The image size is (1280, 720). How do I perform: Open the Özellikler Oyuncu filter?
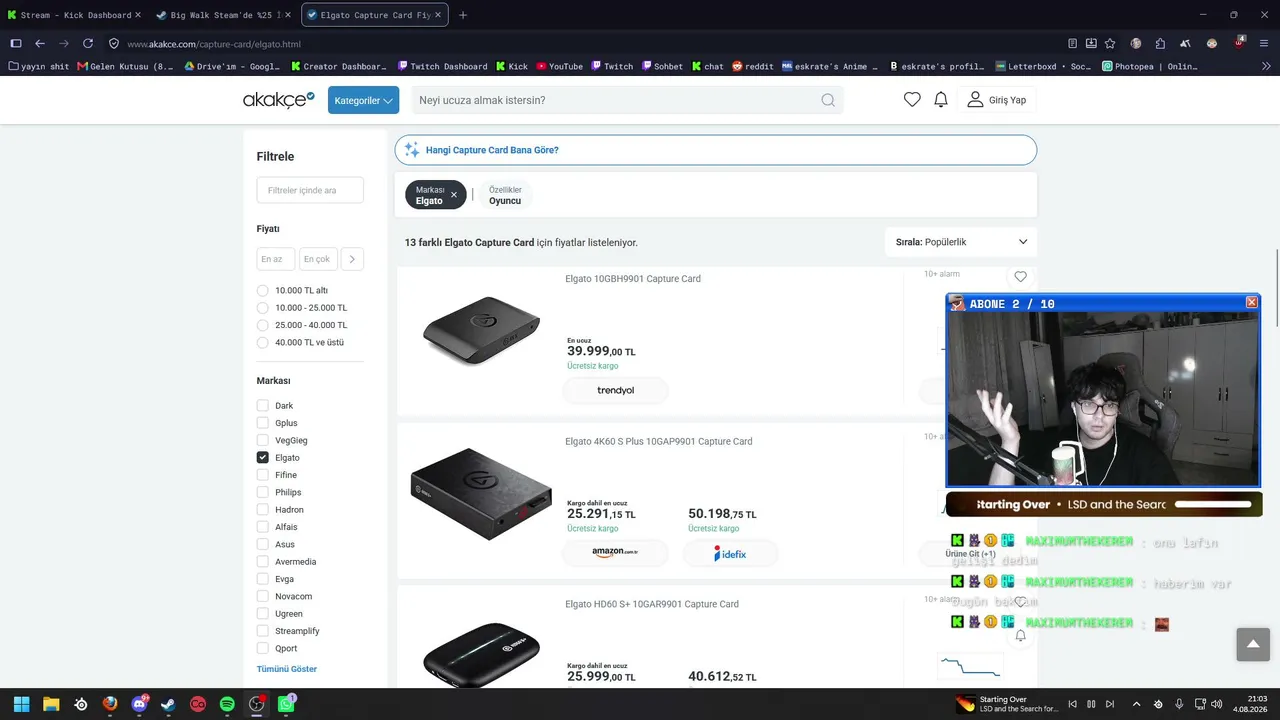click(505, 195)
